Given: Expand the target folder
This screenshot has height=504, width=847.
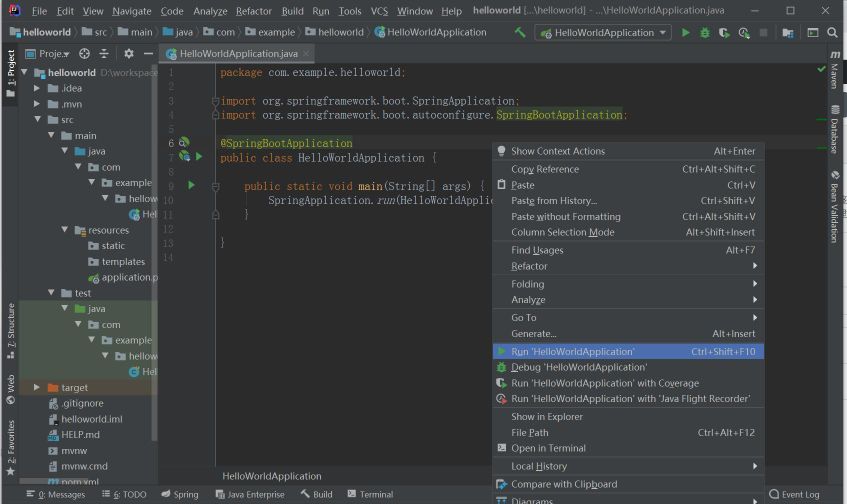Looking at the screenshot, I should (x=37, y=387).
